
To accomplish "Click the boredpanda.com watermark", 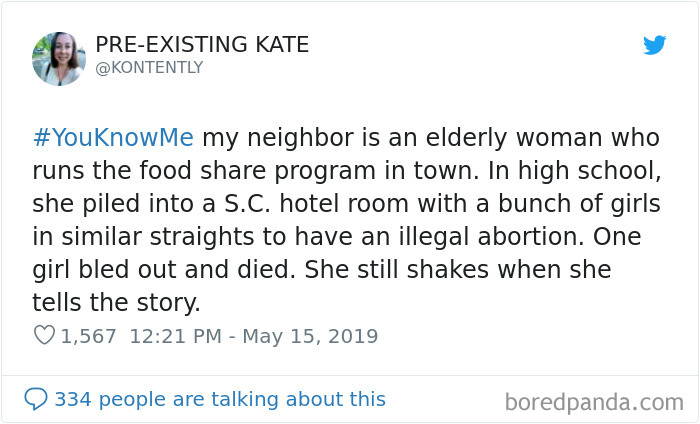I will pyautogui.click(x=594, y=402).
